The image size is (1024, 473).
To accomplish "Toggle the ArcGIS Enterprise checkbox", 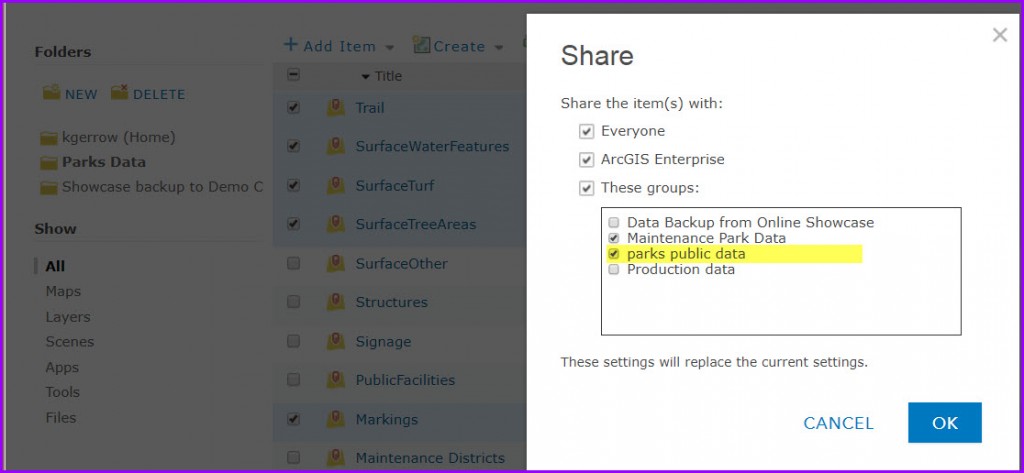I will coord(587,159).
